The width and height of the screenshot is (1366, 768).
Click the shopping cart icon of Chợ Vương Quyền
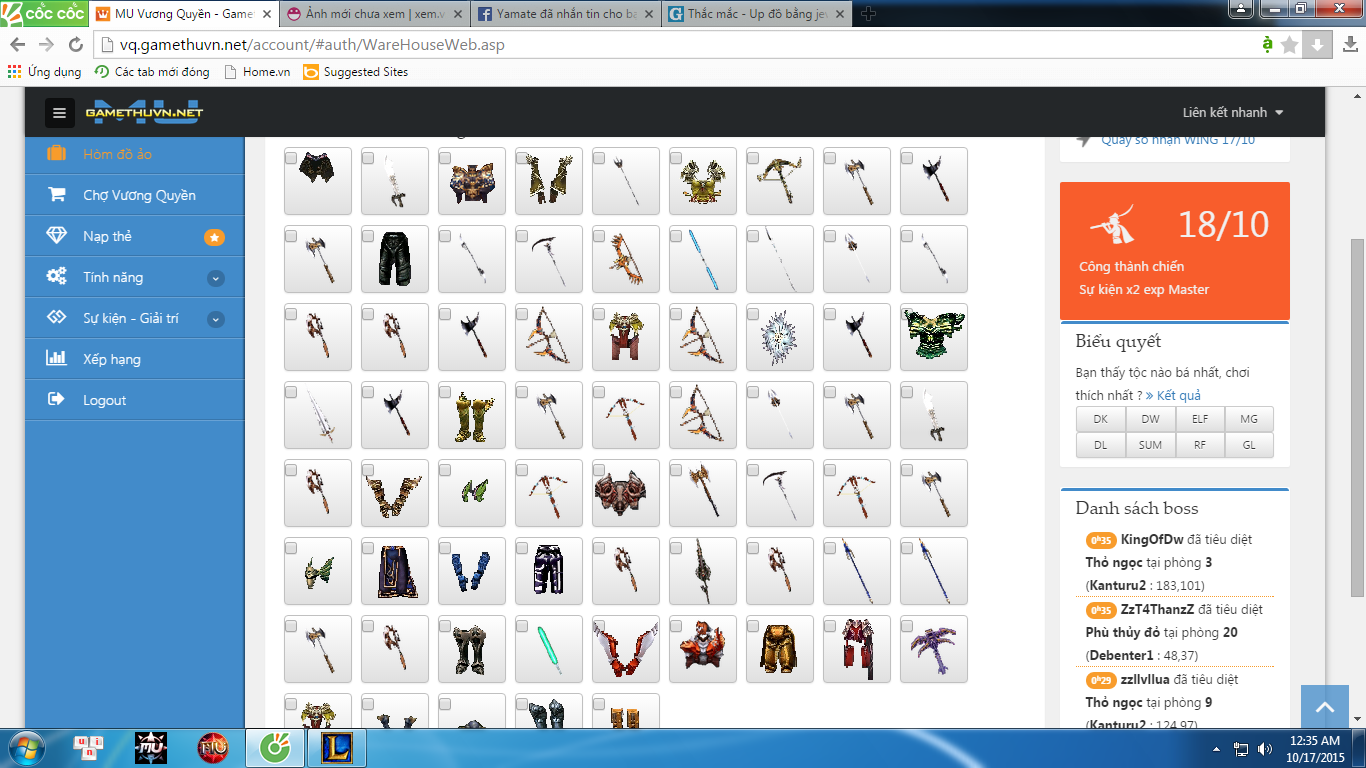57,195
